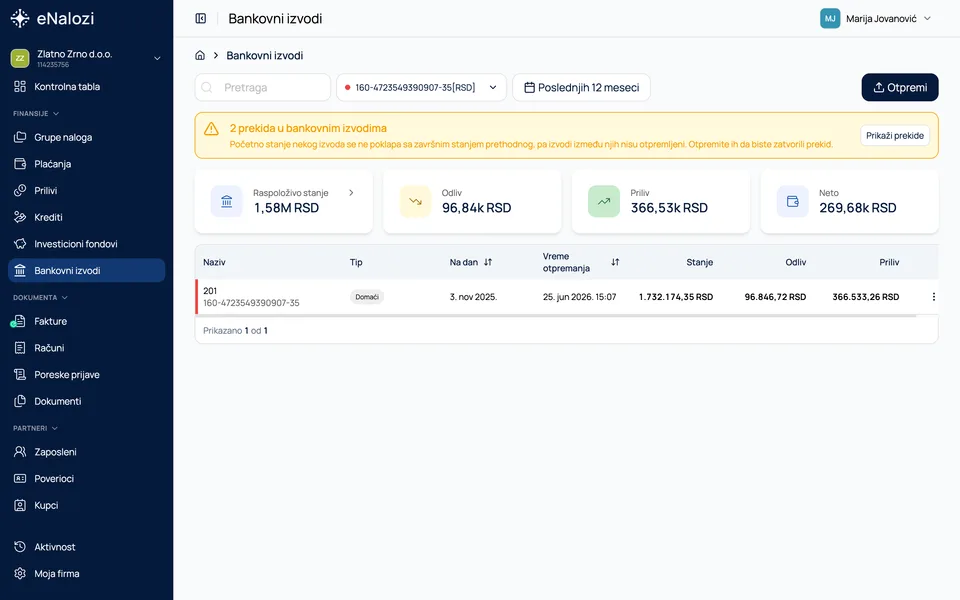Collapse the Partneri sidebar section
Screen dimensions: 960x600
click(x=36, y=429)
